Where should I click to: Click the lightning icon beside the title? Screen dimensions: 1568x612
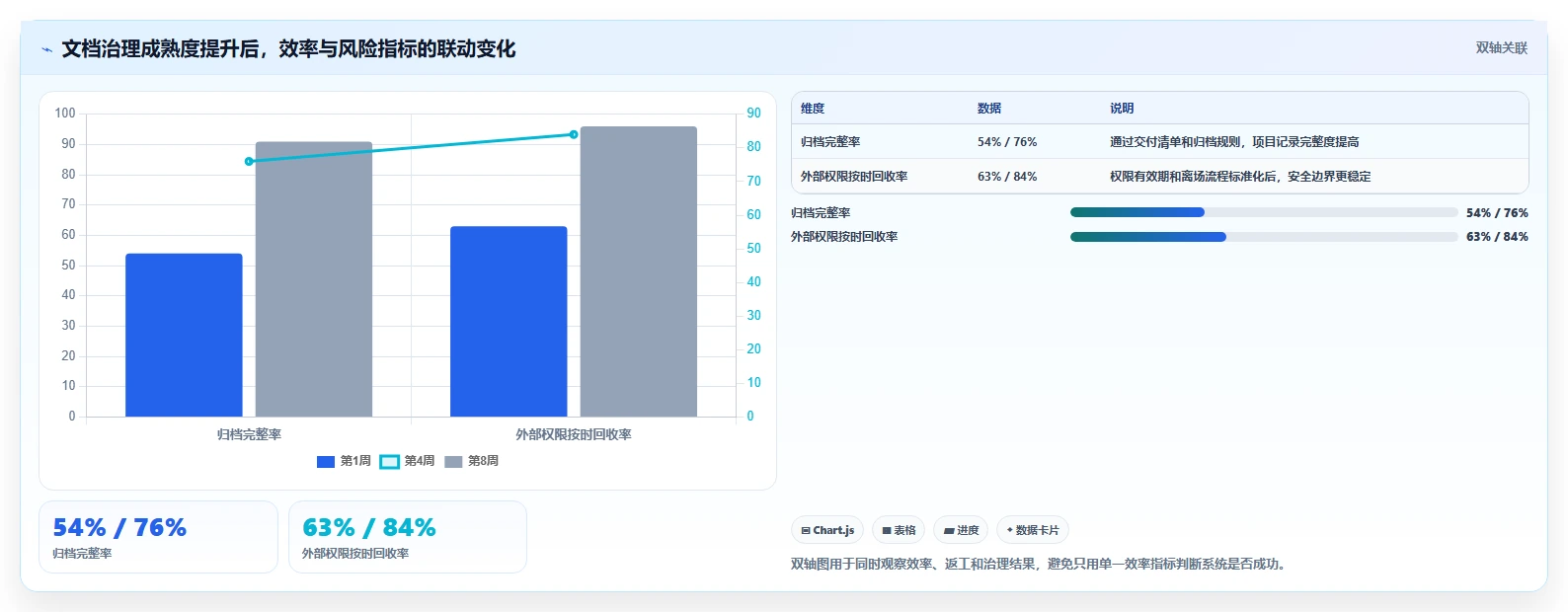pyautogui.click(x=46, y=49)
